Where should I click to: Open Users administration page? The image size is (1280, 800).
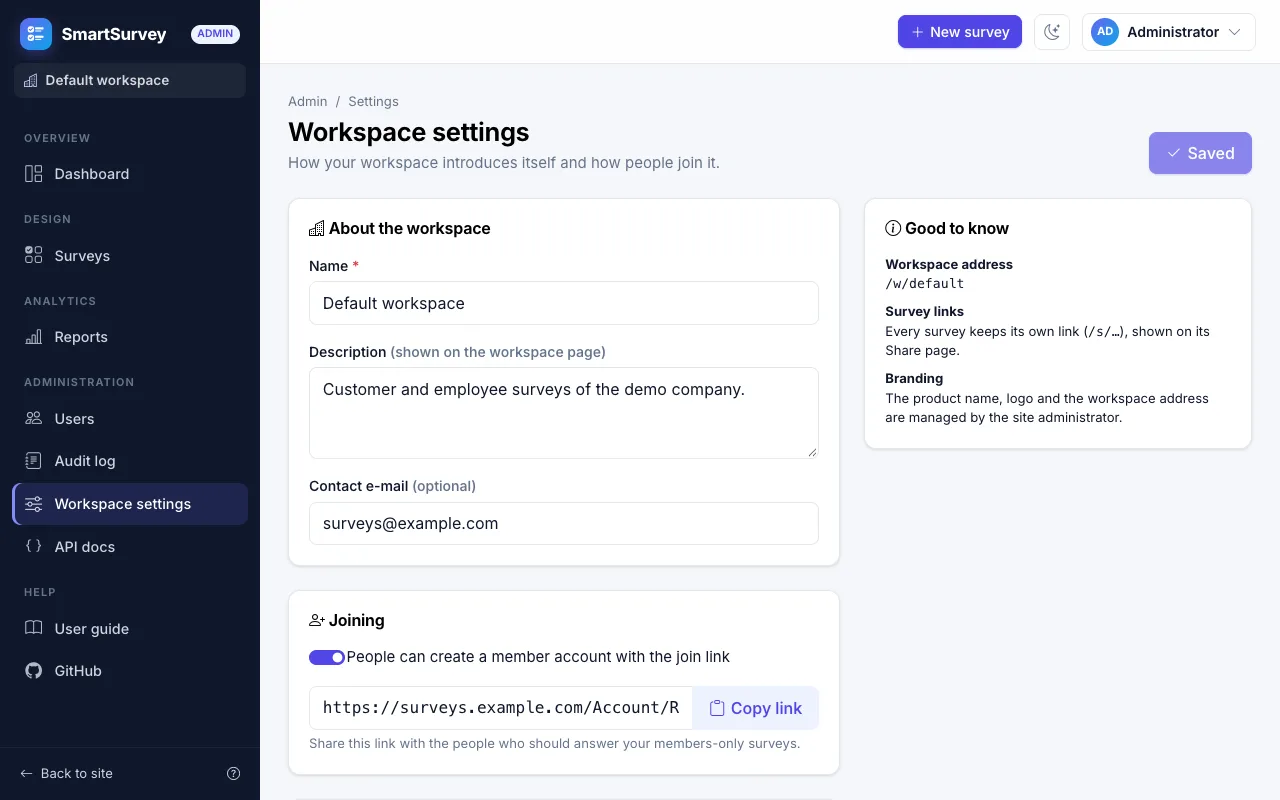130,419
